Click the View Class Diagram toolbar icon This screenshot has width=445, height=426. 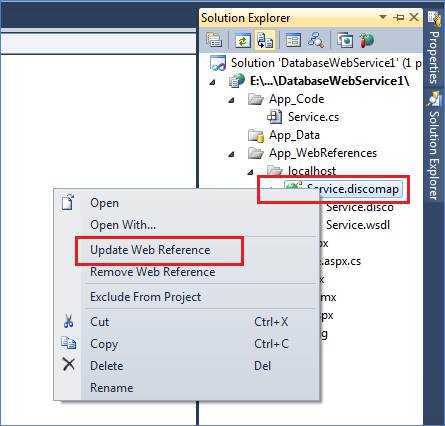(316, 40)
